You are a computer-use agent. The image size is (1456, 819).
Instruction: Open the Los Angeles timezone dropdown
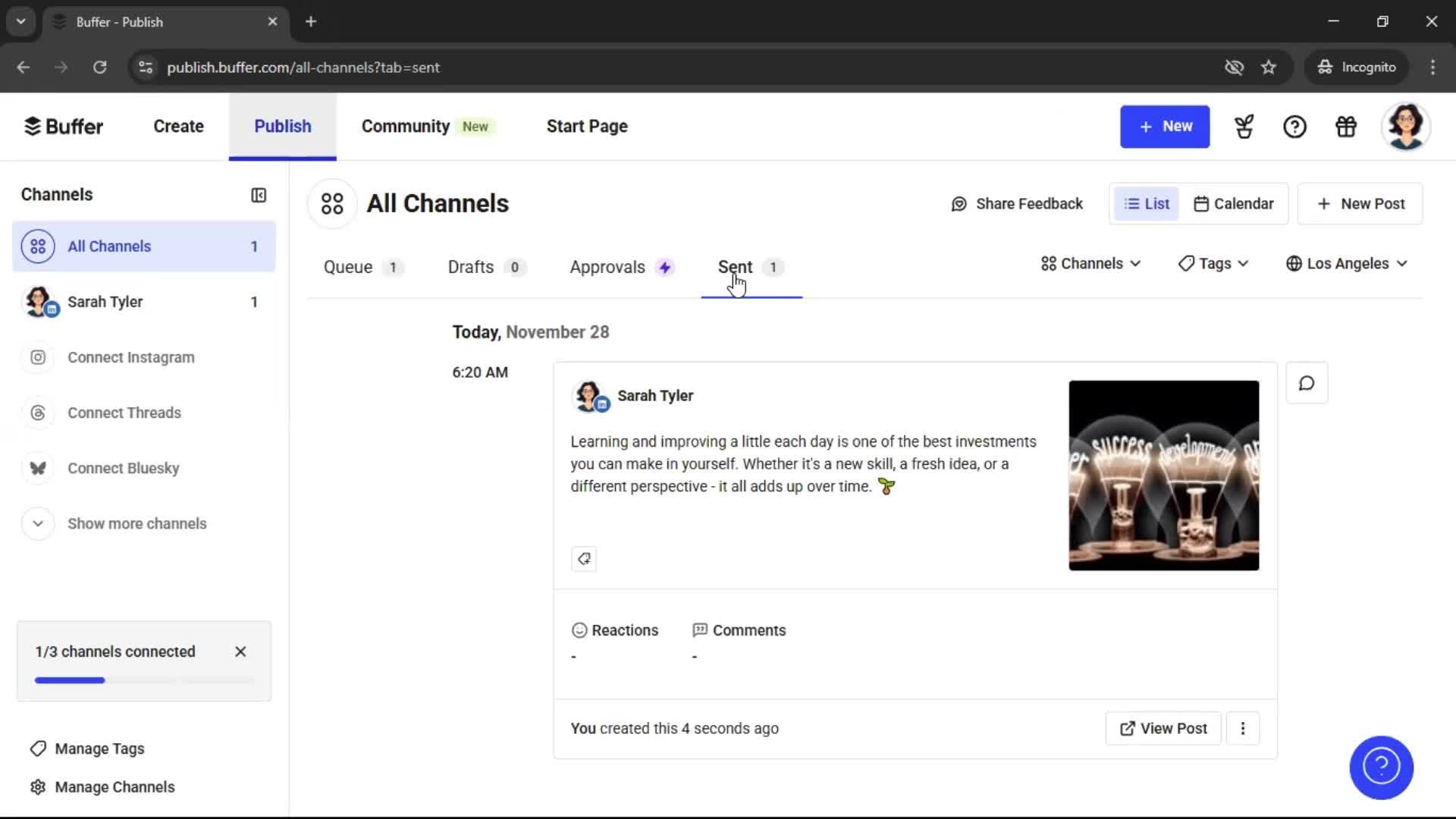click(x=1347, y=263)
